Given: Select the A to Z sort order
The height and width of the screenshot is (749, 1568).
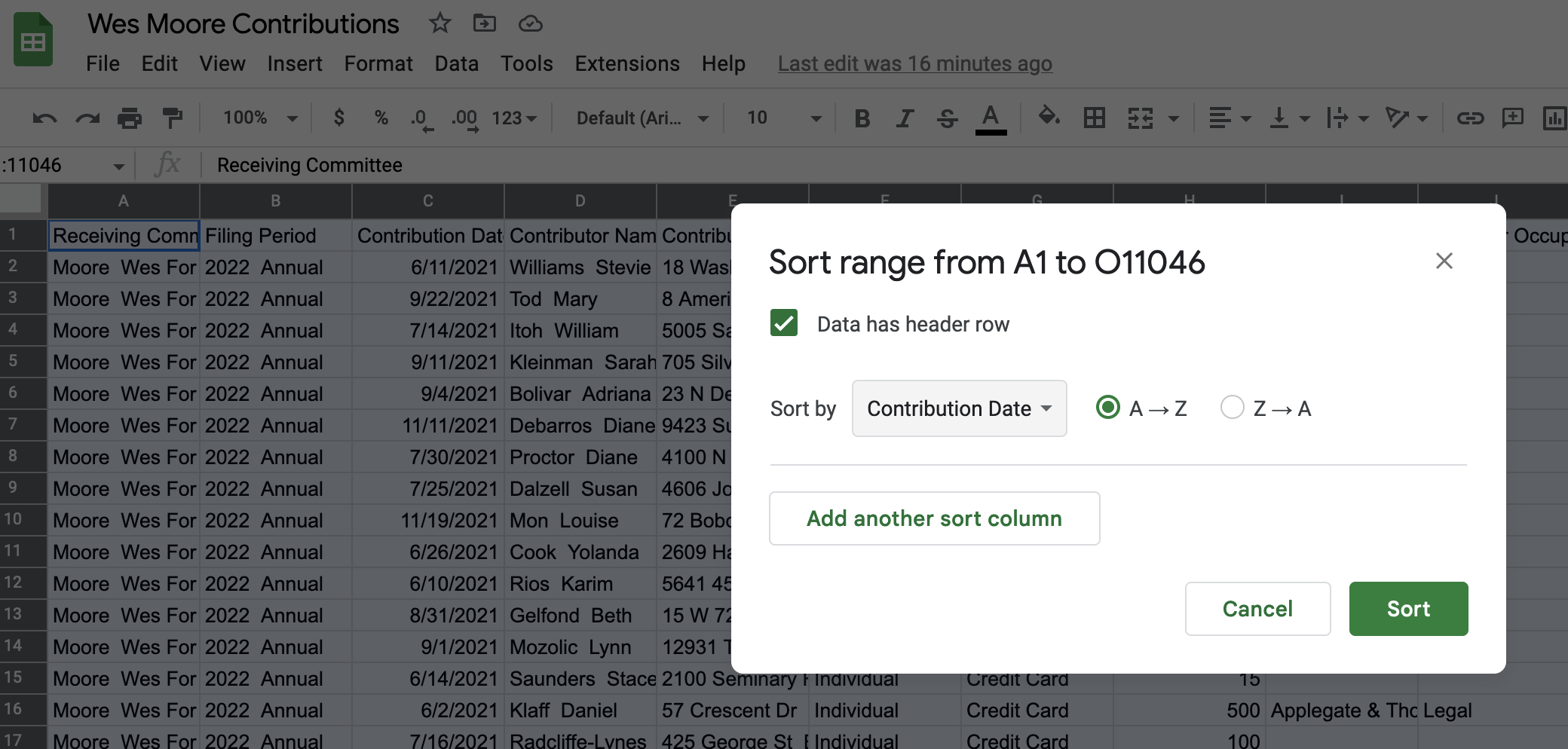Looking at the screenshot, I should [x=1108, y=408].
